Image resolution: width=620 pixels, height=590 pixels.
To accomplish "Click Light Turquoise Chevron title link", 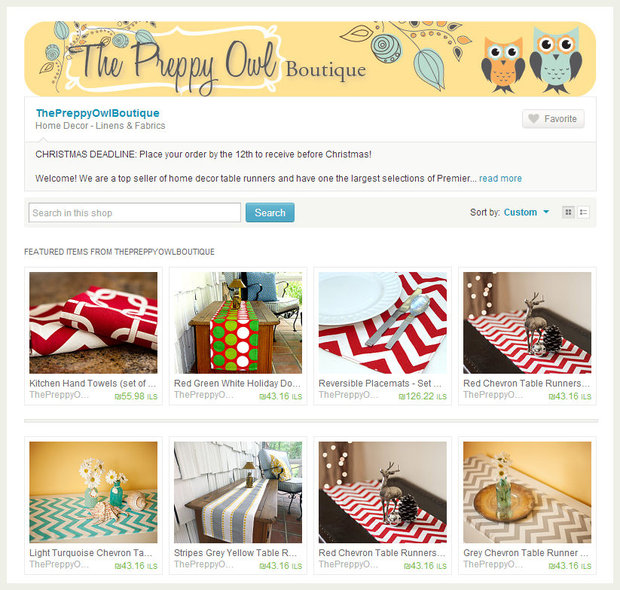I will [91, 552].
